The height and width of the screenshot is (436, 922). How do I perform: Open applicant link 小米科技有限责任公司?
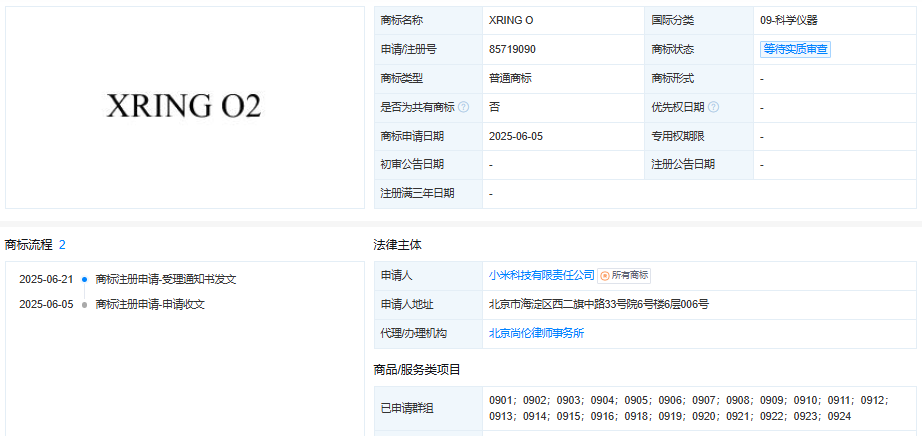pyautogui.click(x=542, y=275)
